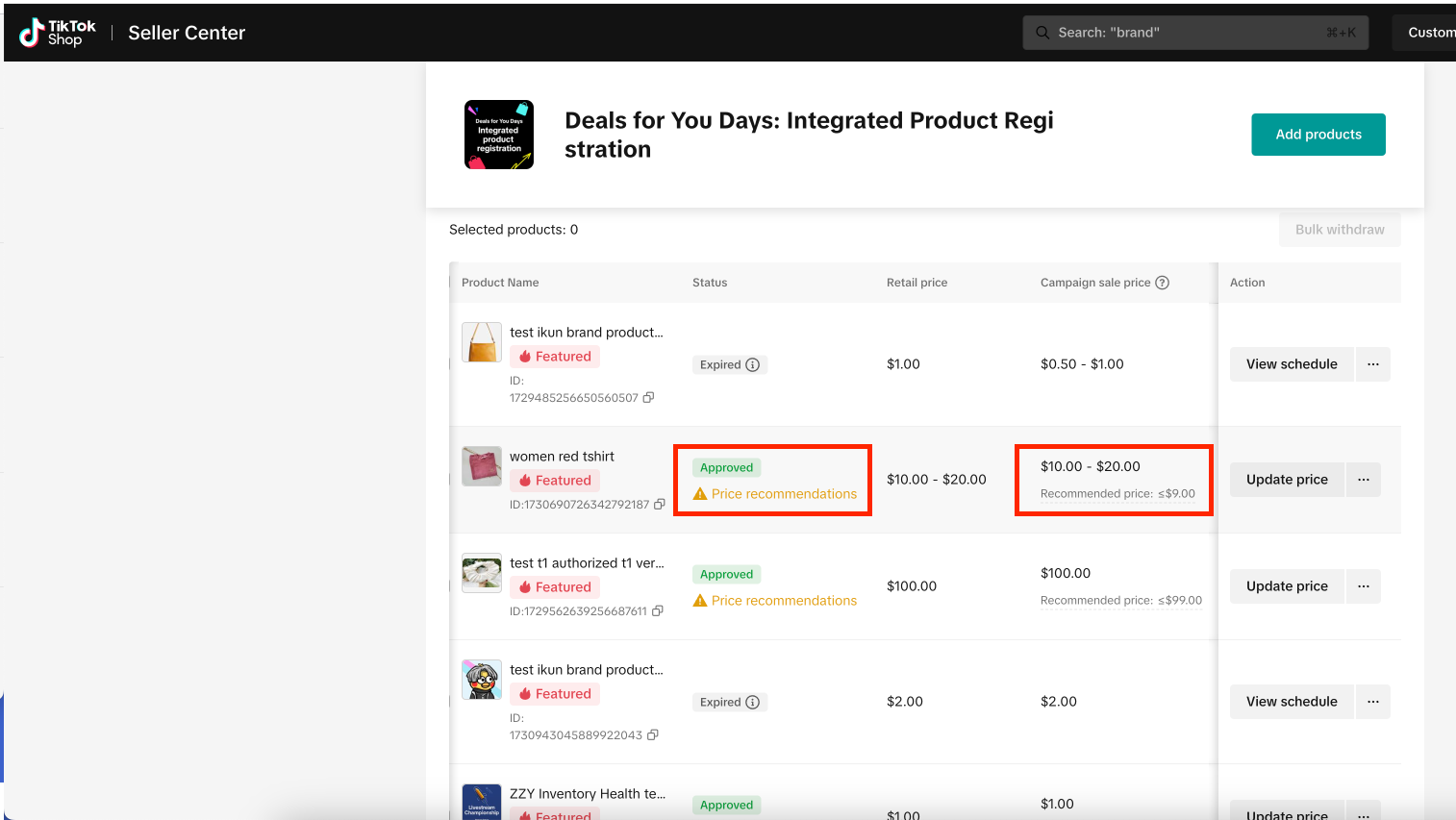Focus the Search "brand" field

1194,33
